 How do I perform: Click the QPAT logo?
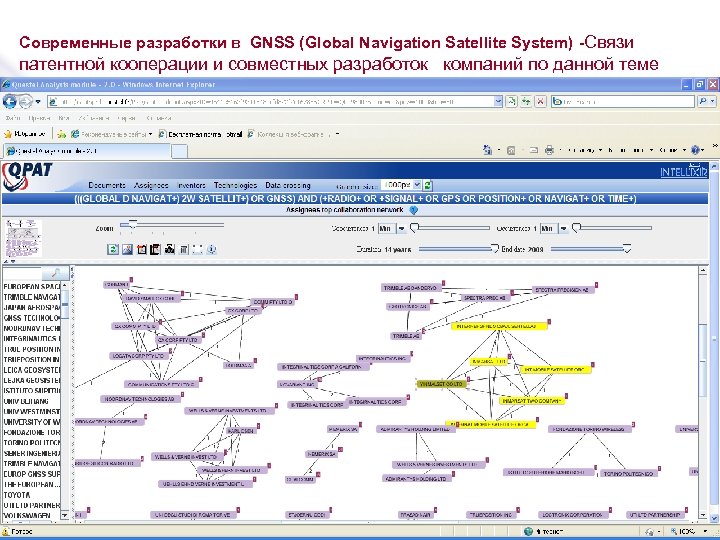(28, 176)
